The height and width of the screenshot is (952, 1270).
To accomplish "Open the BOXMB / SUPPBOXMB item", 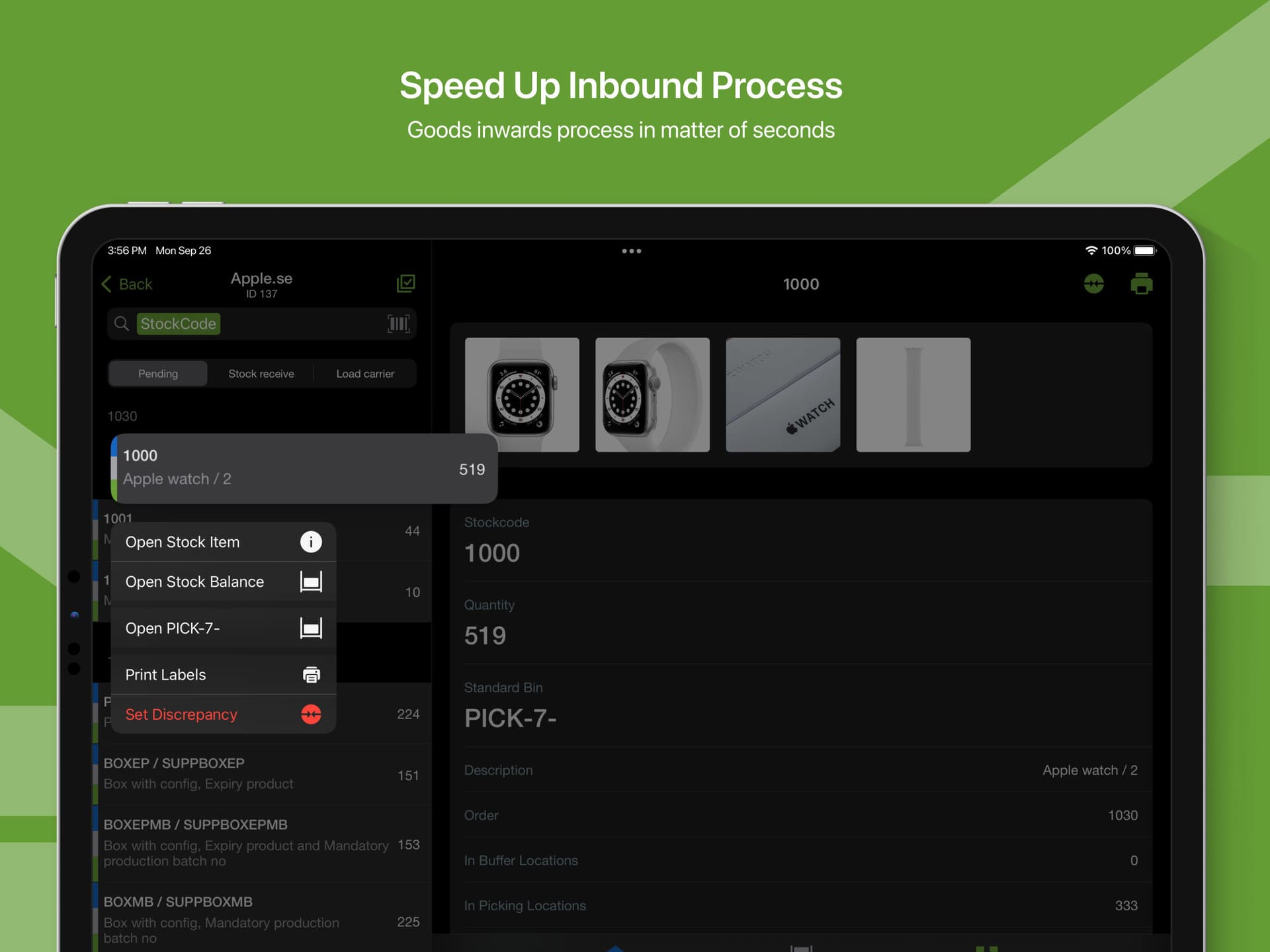I will click(x=262, y=920).
